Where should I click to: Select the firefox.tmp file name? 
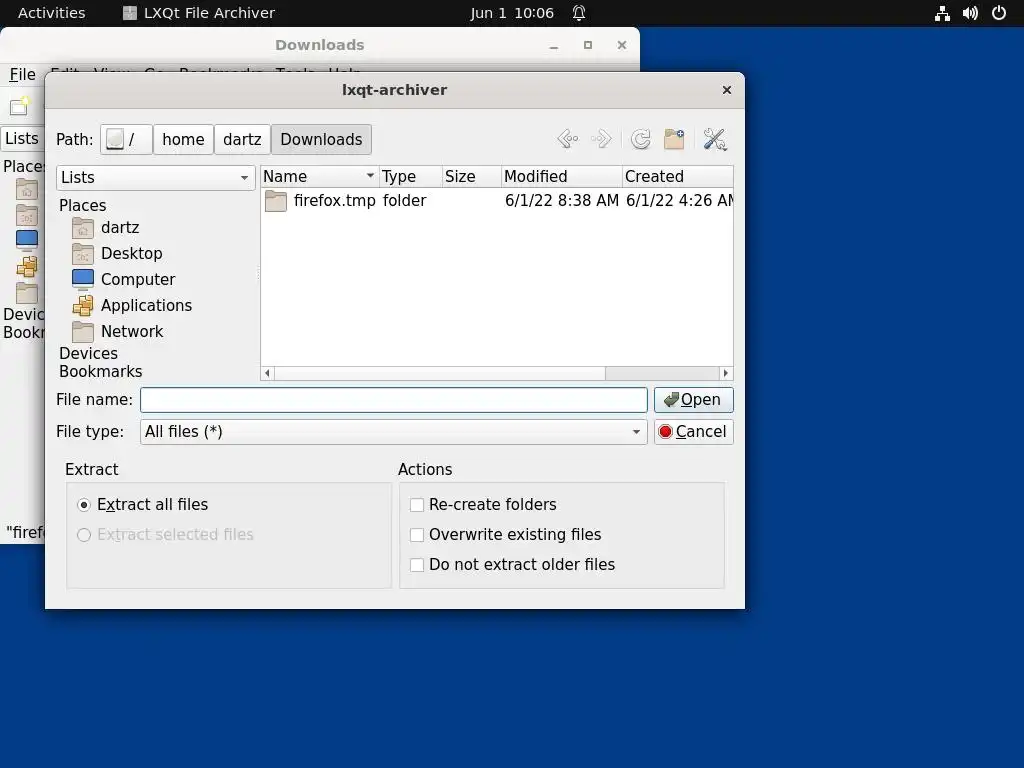pos(334,200)
